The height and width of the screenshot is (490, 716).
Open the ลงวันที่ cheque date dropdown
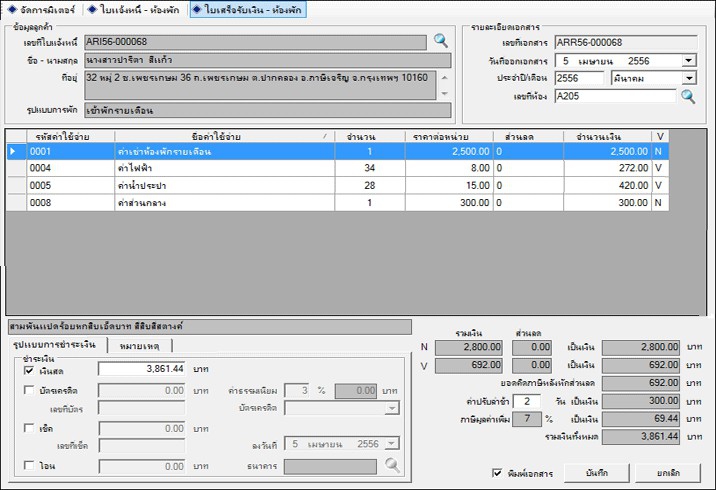tap(392, 443)
